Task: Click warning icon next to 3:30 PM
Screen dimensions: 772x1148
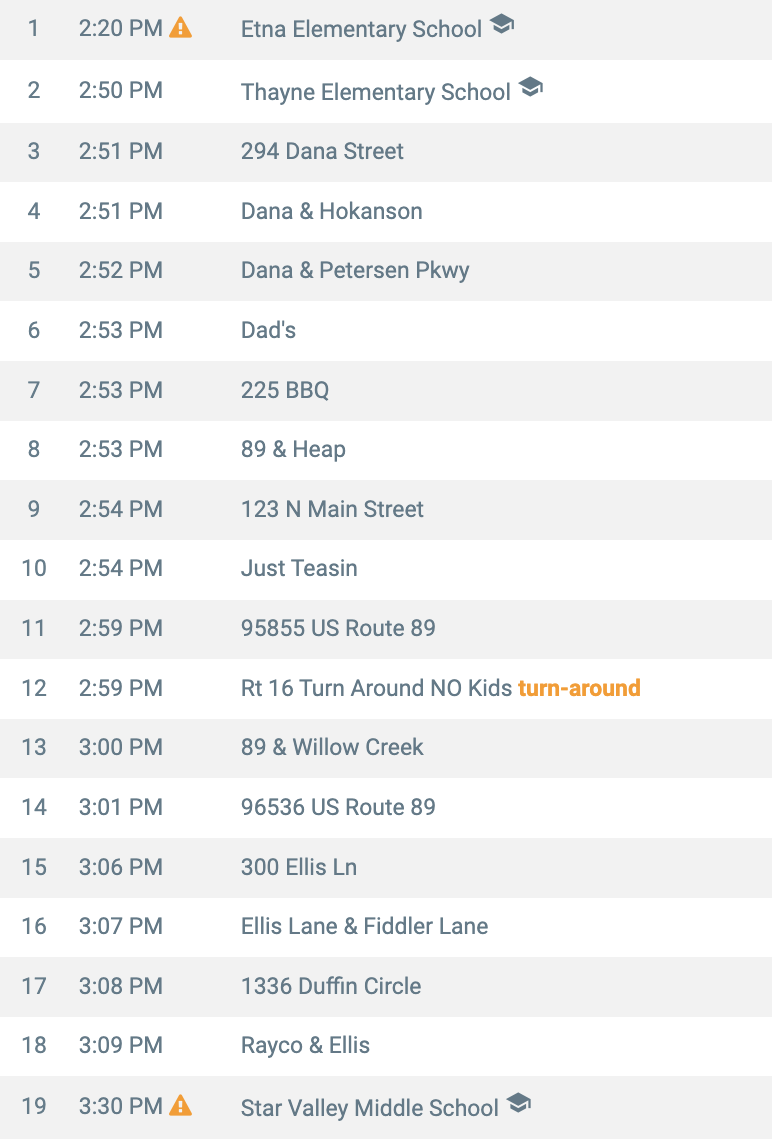Action: tap(180, 1106)
